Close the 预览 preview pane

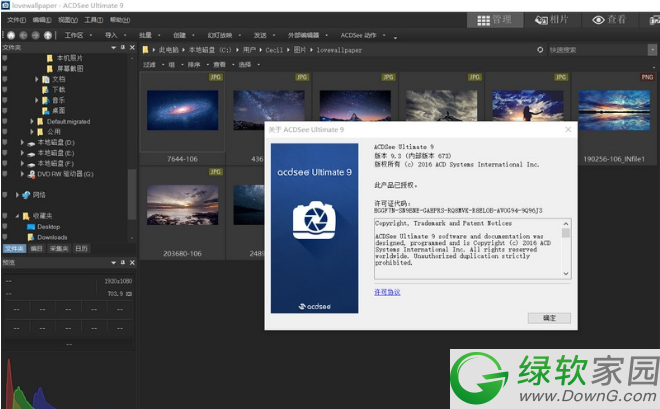coord(132,262)
